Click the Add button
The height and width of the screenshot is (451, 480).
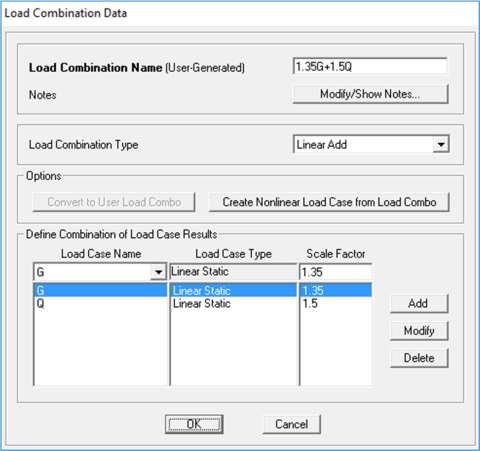pyautogui.click(x=419, y=303)
